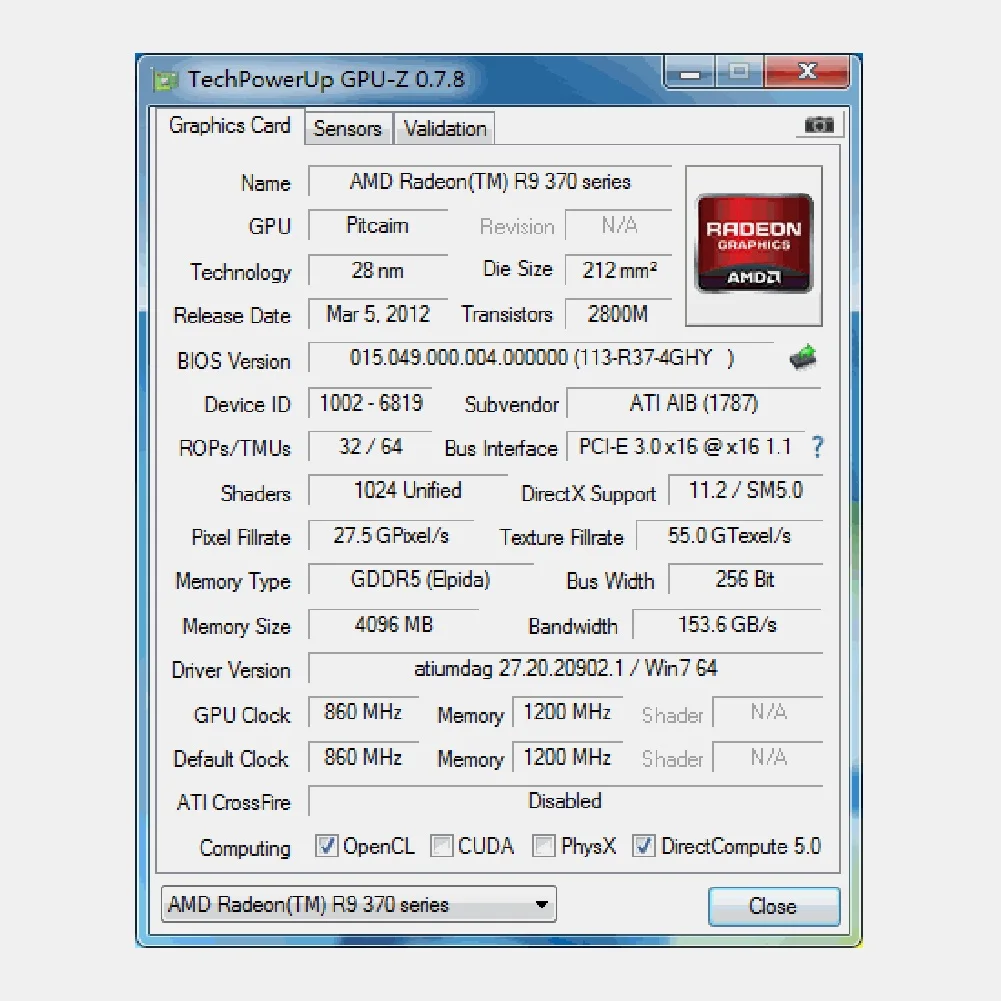Click the Bus Interface value PCI-E 3.0
Screen dimensions: 1001x1001
click(686, 446)
